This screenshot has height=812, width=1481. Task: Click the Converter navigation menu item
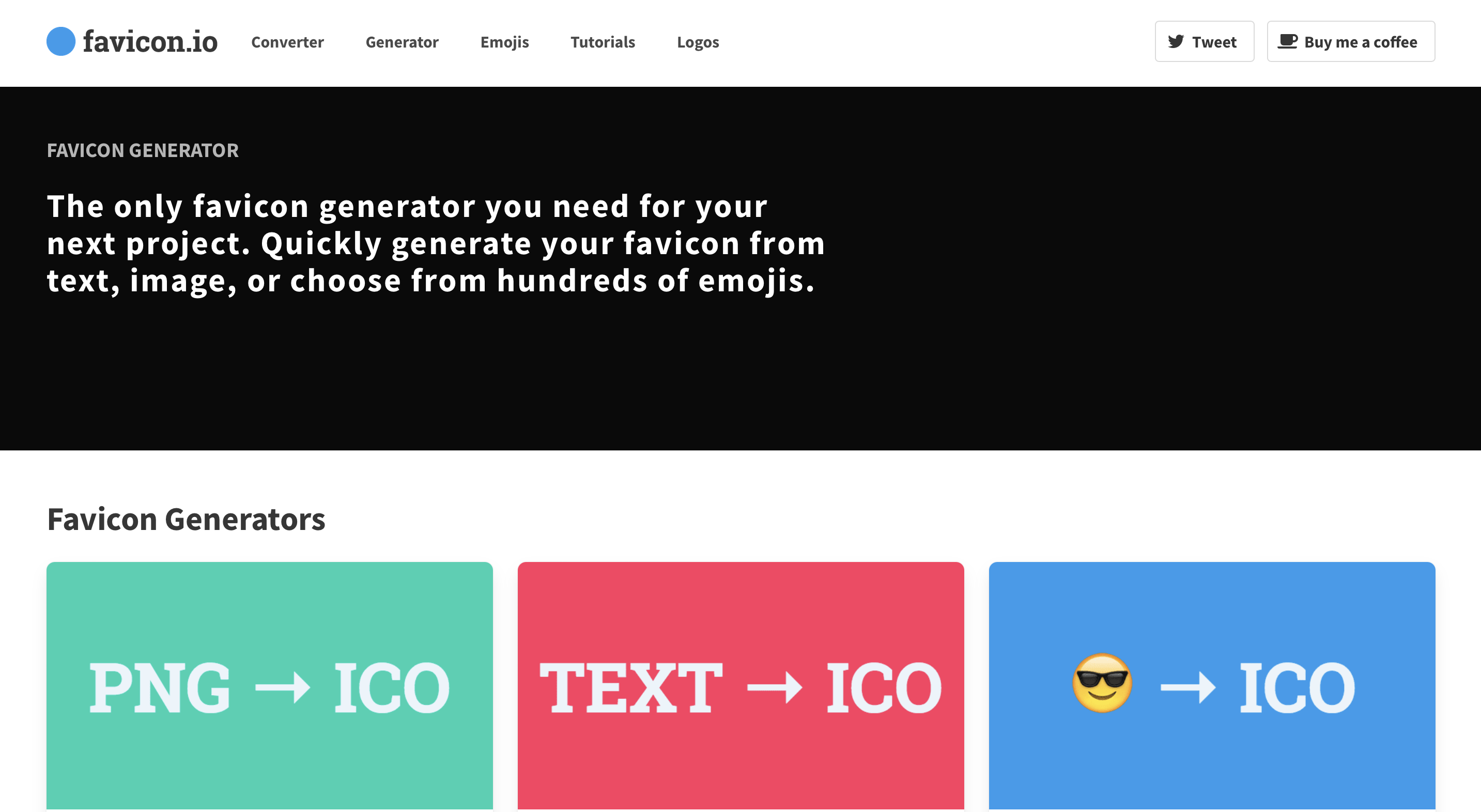coord(287,41)
